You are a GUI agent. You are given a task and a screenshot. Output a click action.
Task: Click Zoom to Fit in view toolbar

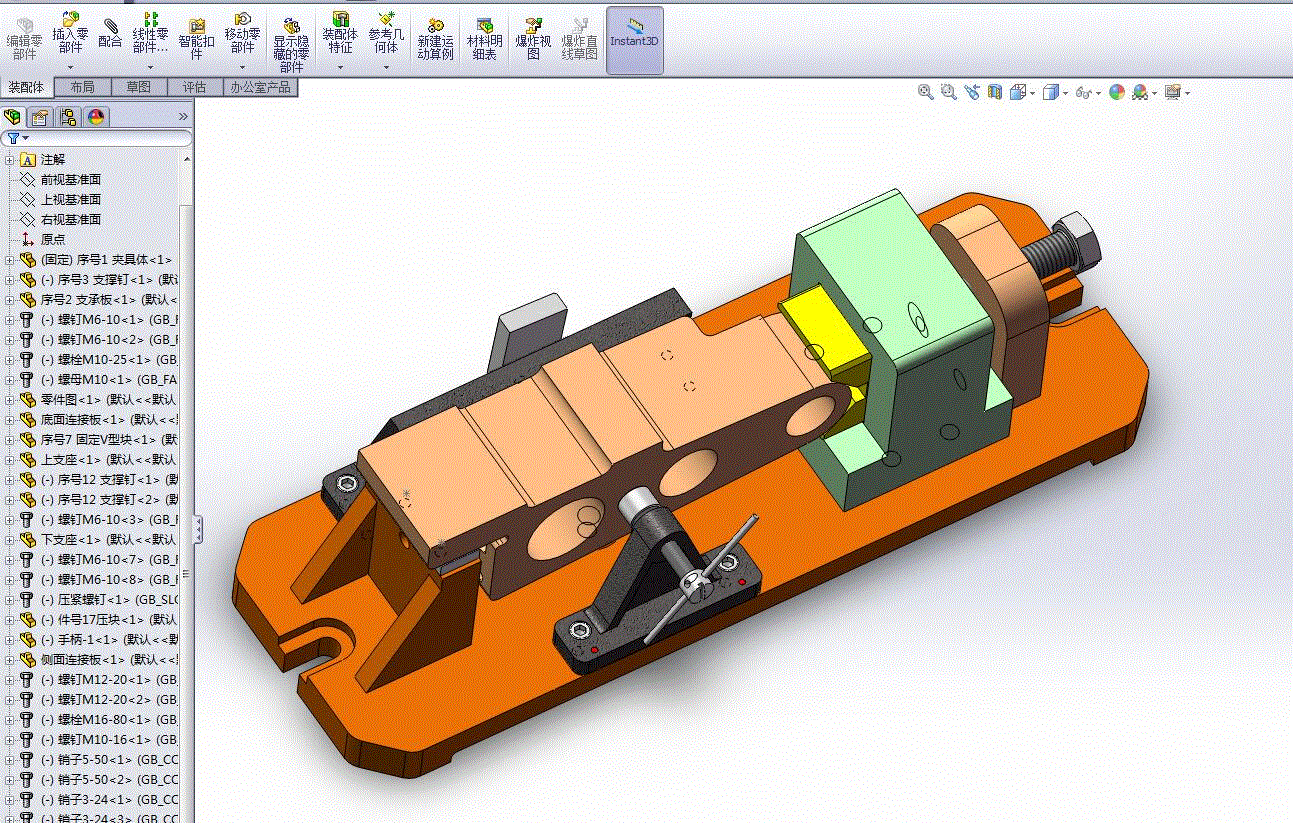coord(926,92)
